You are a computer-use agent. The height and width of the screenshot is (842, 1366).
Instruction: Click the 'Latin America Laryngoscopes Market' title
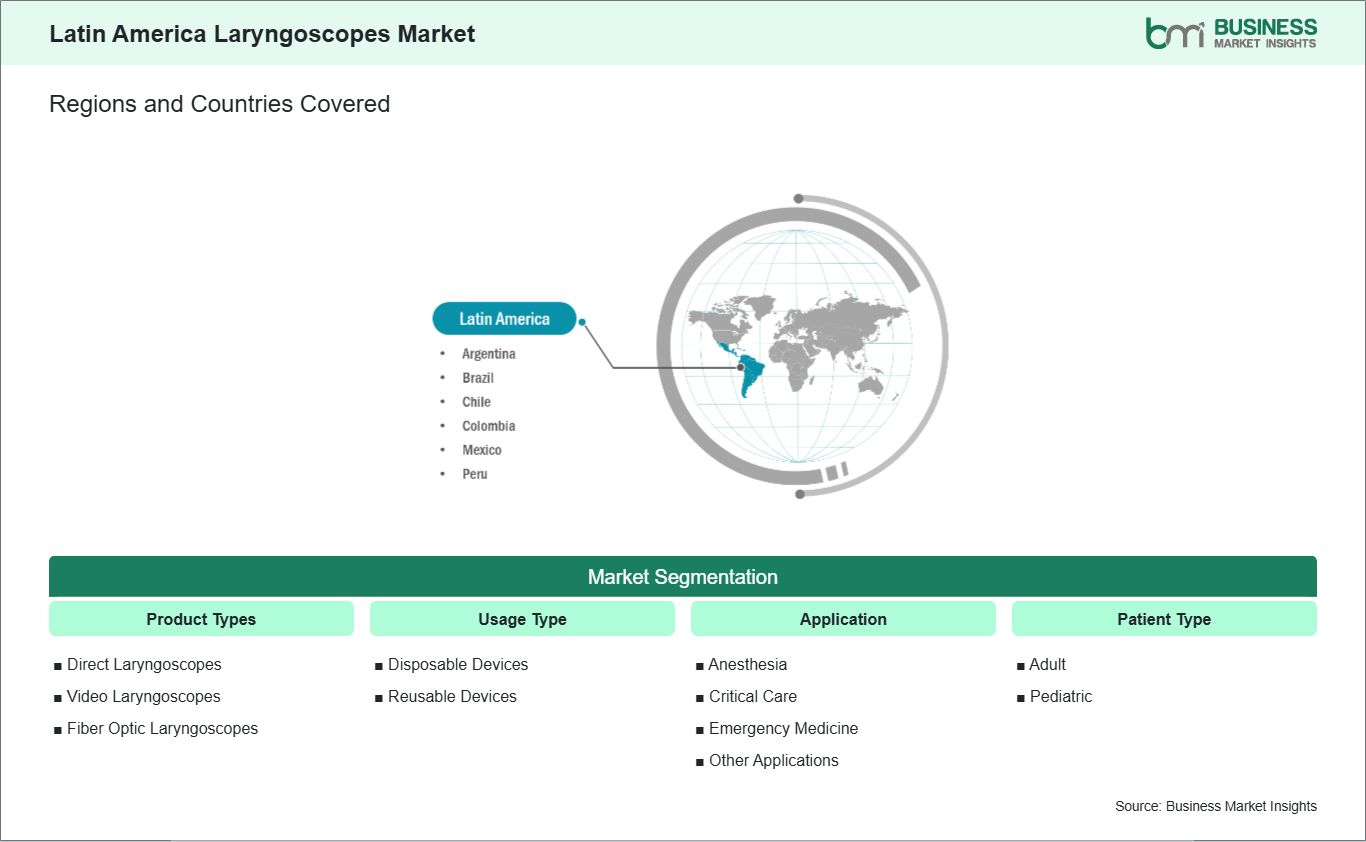coord(262,34)
